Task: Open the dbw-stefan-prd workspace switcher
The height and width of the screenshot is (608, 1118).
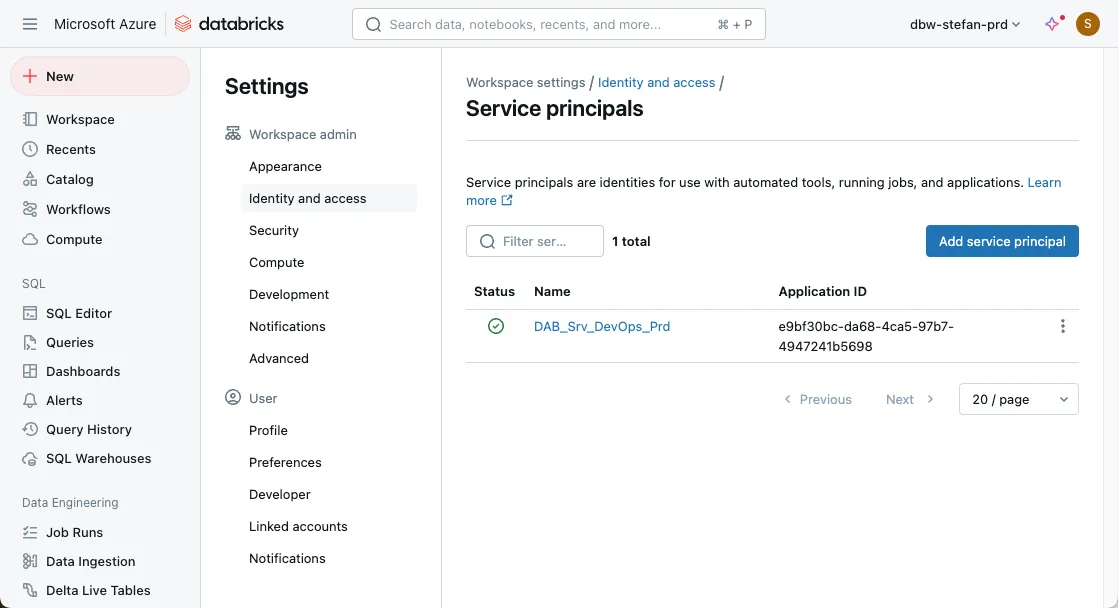Action: click(x=965, y=24)
